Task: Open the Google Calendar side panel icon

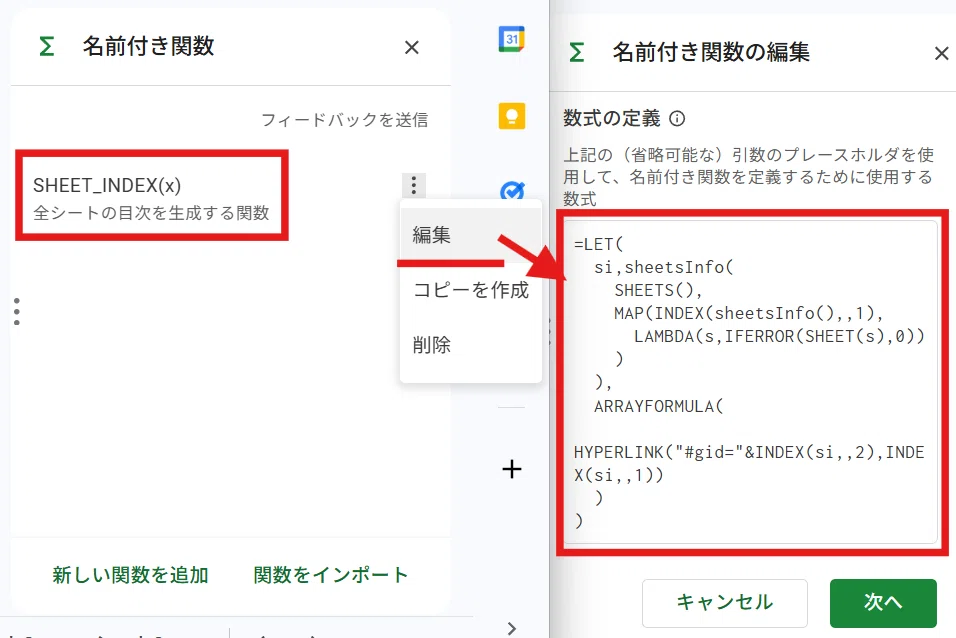Action: (x=512, y=39)
